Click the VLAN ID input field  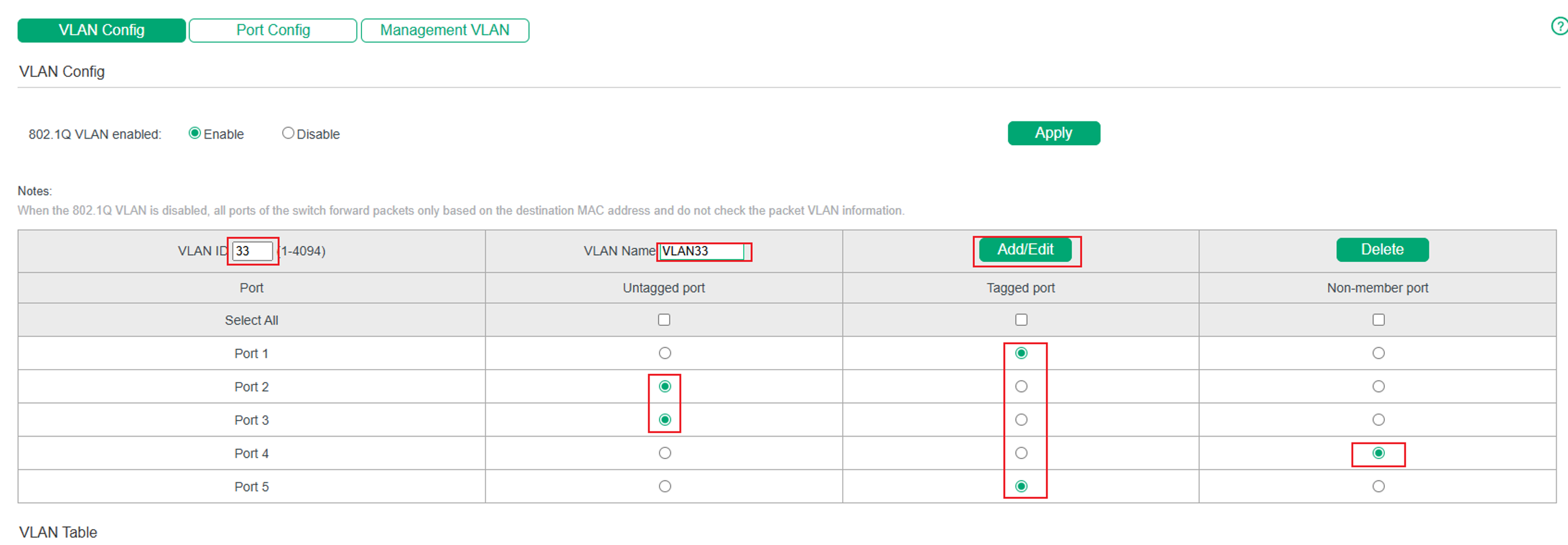coord(252,251)
